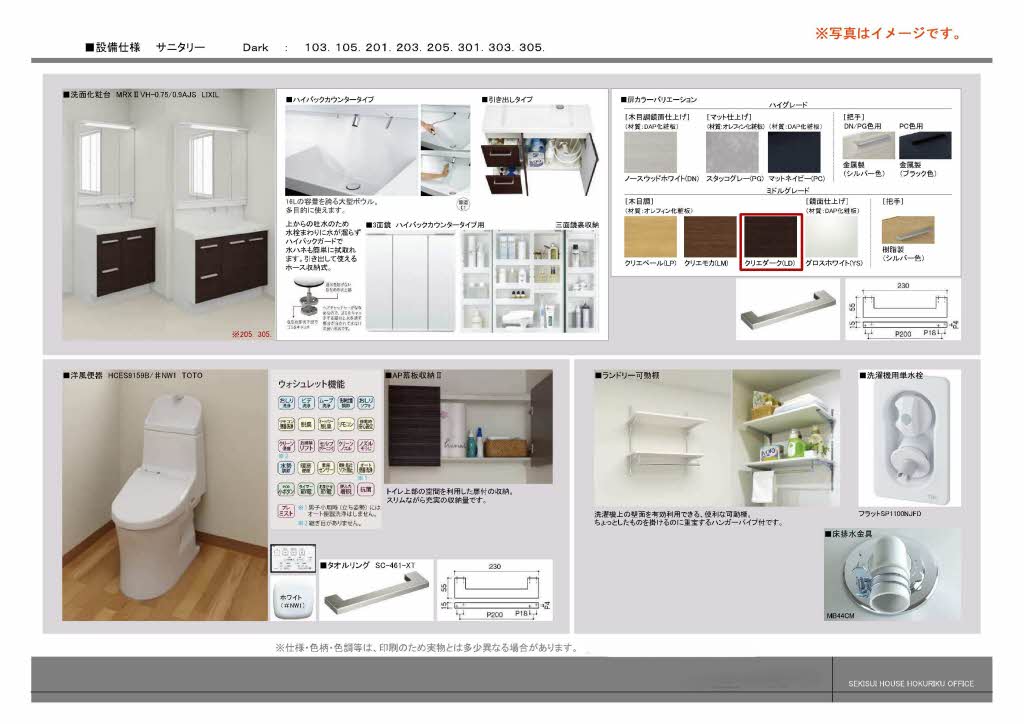Click the washlet remote control panel image
The width and height of the screenshot is (1024, 724).
click(292, 560)
